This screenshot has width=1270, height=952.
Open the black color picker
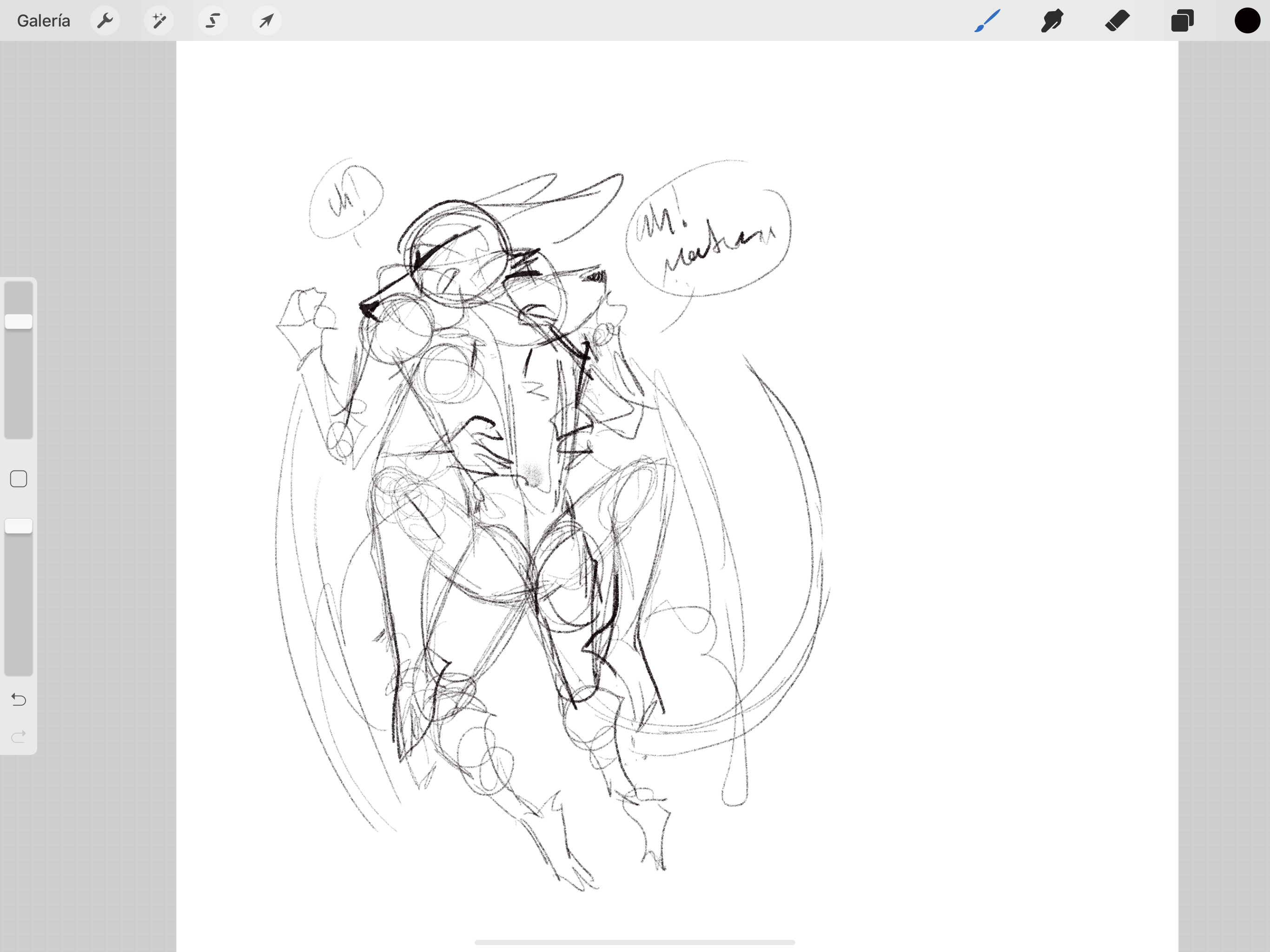1247,20
